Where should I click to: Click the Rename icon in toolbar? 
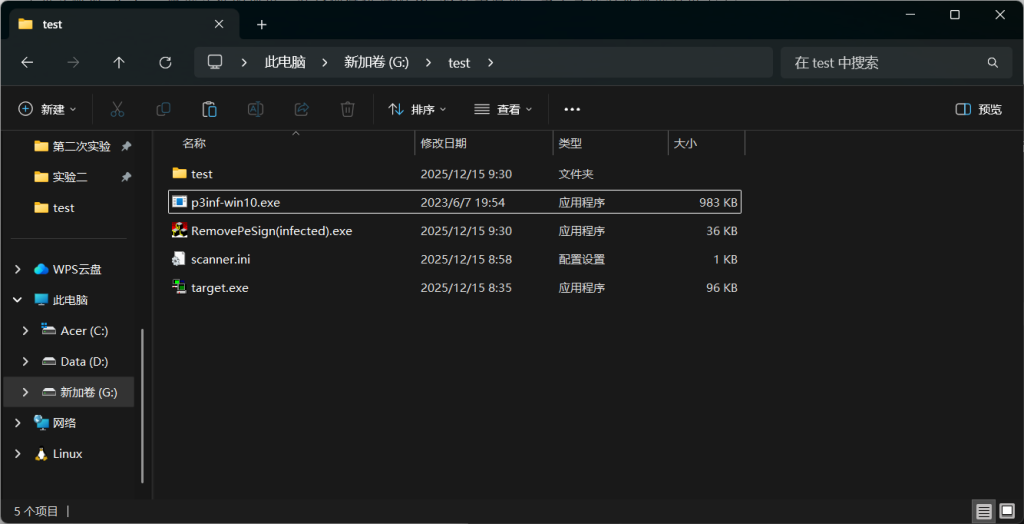(x=255, y=109)
